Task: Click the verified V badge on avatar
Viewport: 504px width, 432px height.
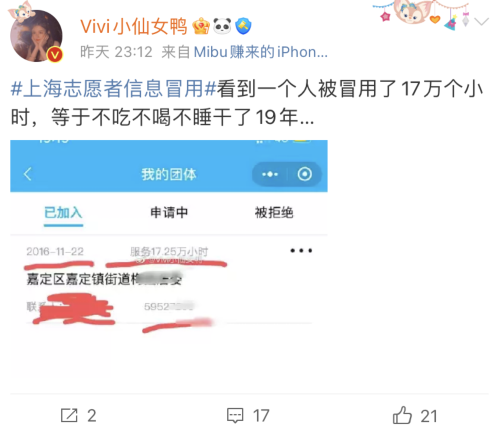Action: (x=55, y=54)
